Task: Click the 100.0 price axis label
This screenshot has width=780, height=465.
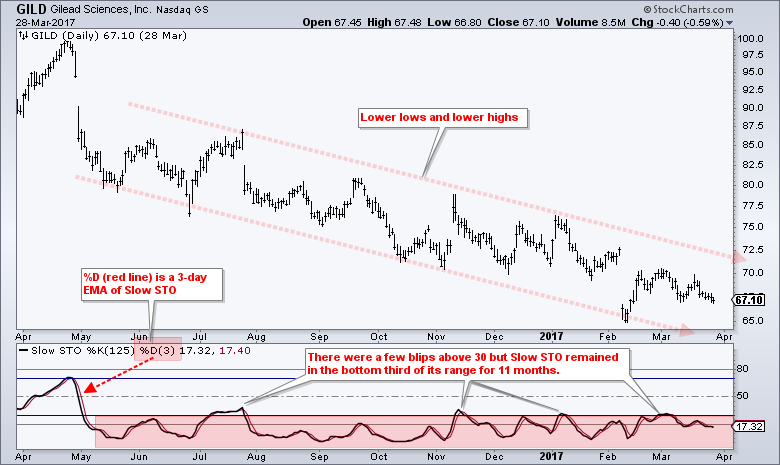Action: pos(750,39)
